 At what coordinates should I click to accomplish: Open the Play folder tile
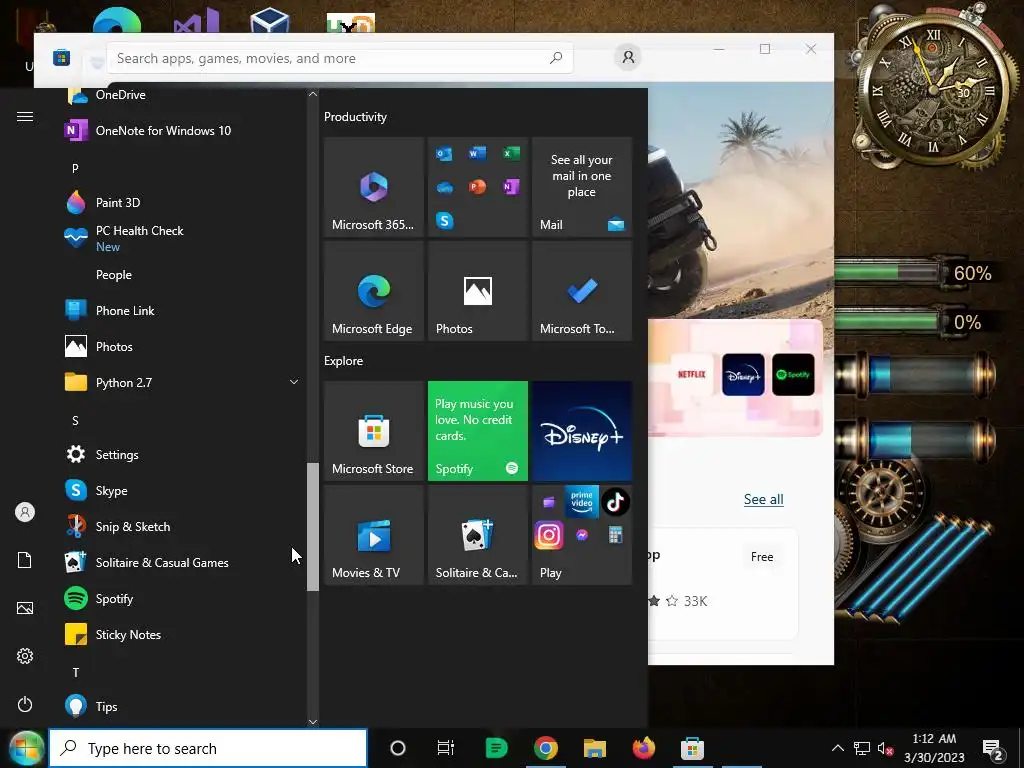point(582,535)
